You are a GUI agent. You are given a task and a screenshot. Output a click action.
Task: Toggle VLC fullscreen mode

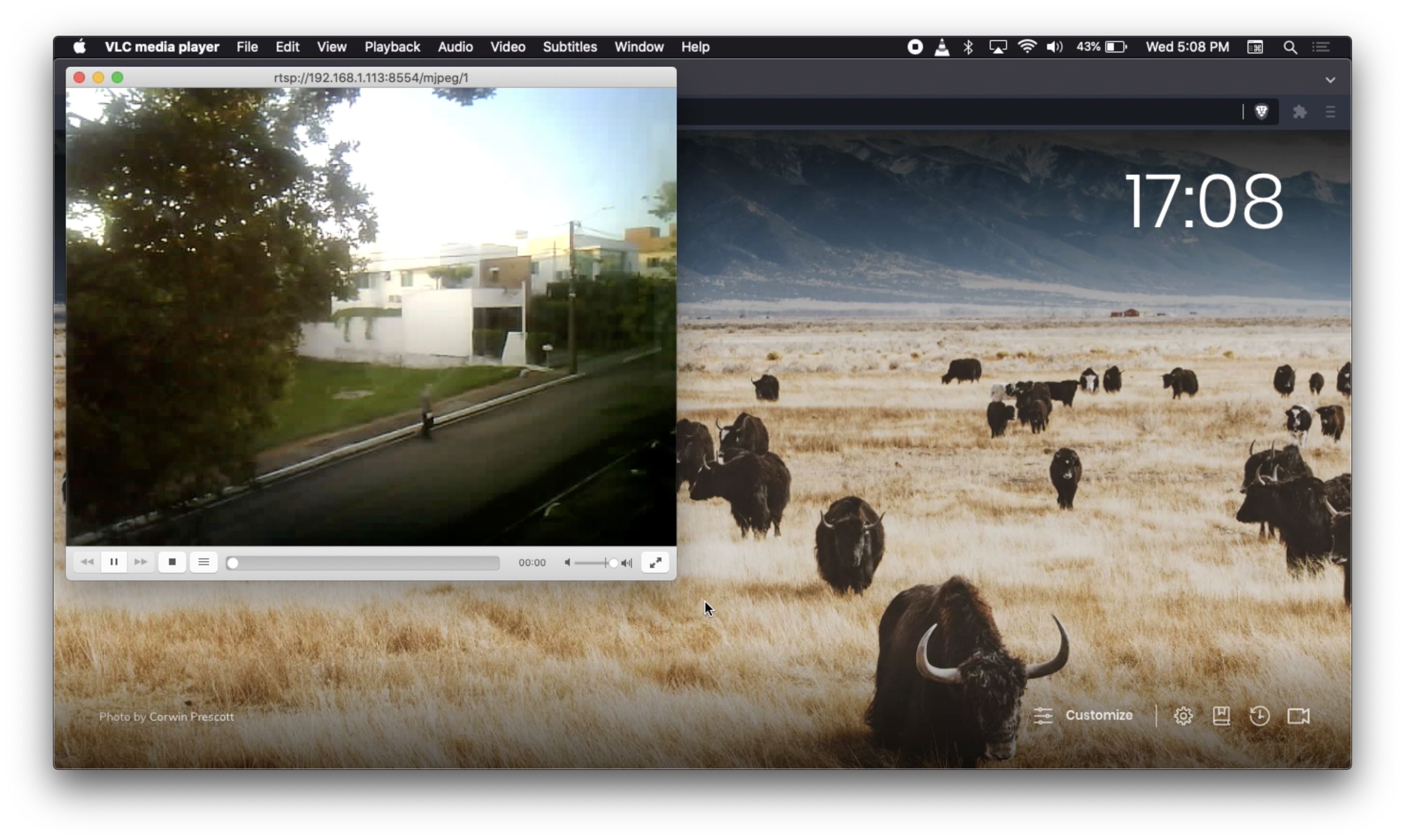[x=655, y=563]
